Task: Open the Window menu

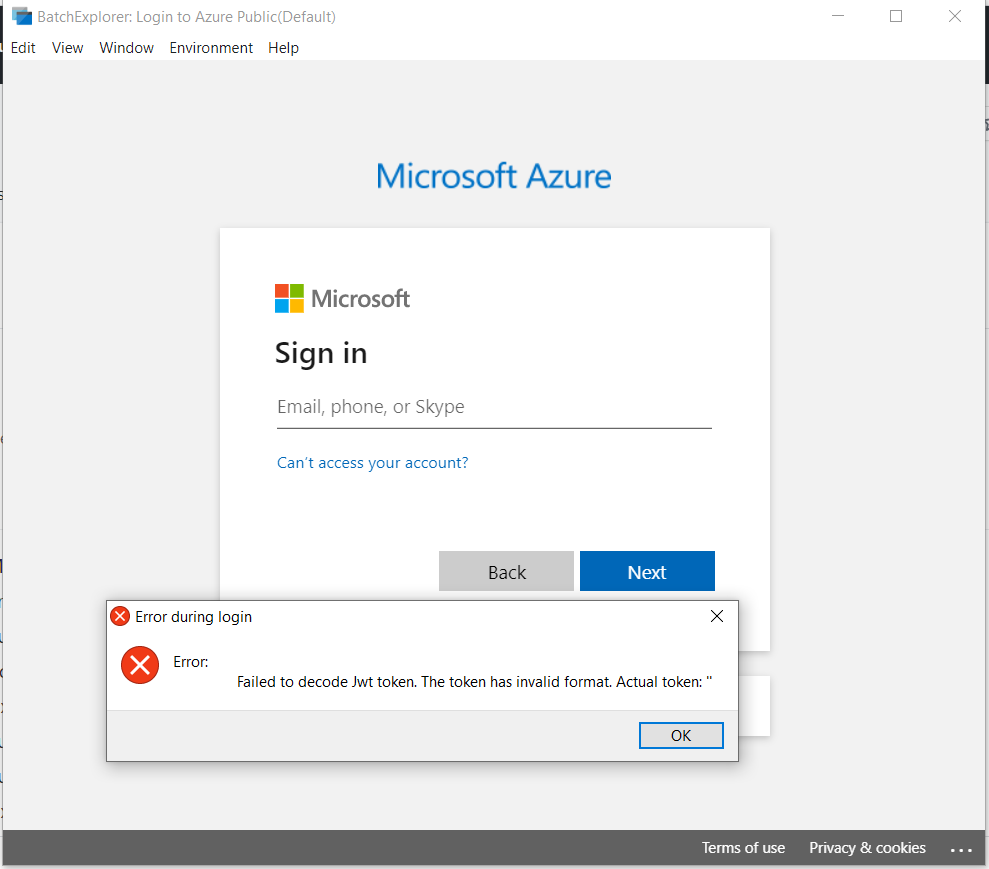Action: [x=126, y=48]
